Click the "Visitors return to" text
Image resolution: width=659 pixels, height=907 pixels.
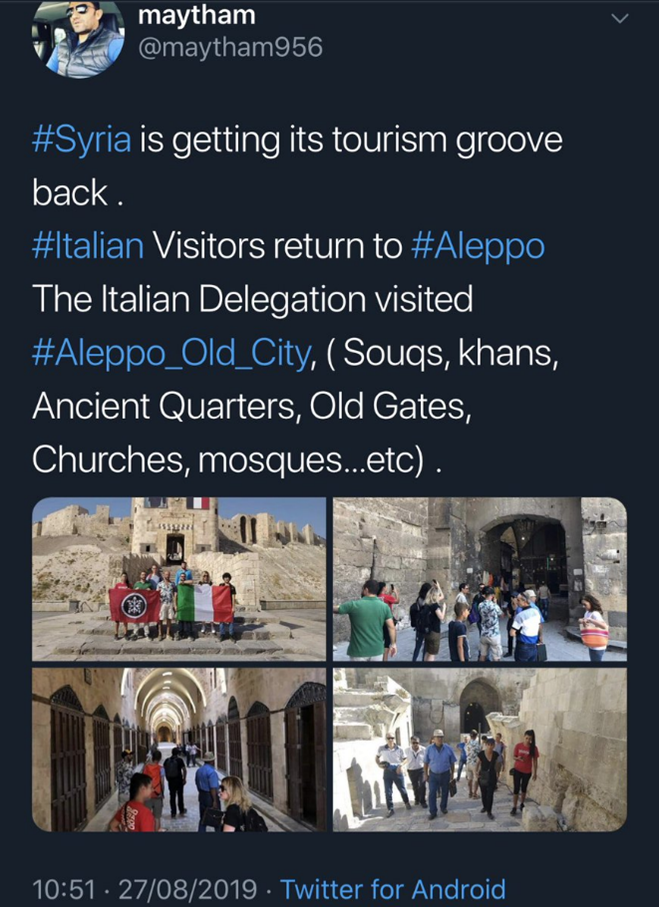278,246
